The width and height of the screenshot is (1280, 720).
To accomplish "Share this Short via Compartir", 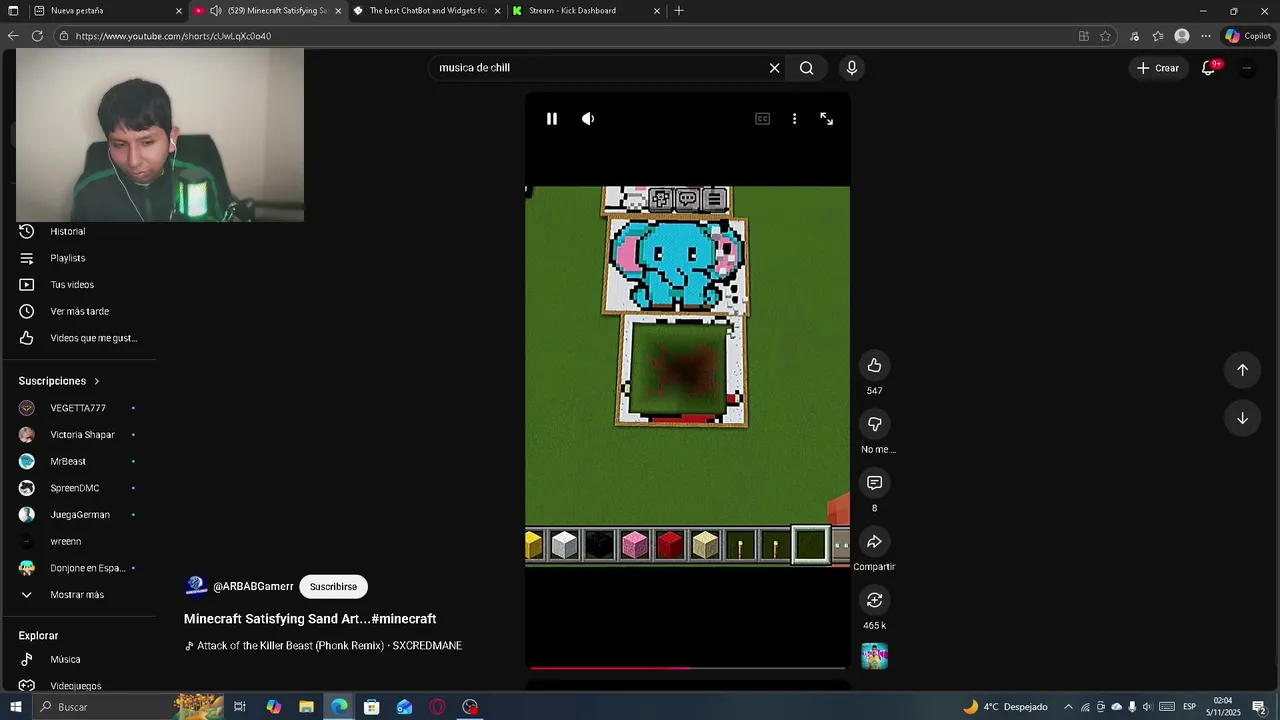I will coord(874,542).
